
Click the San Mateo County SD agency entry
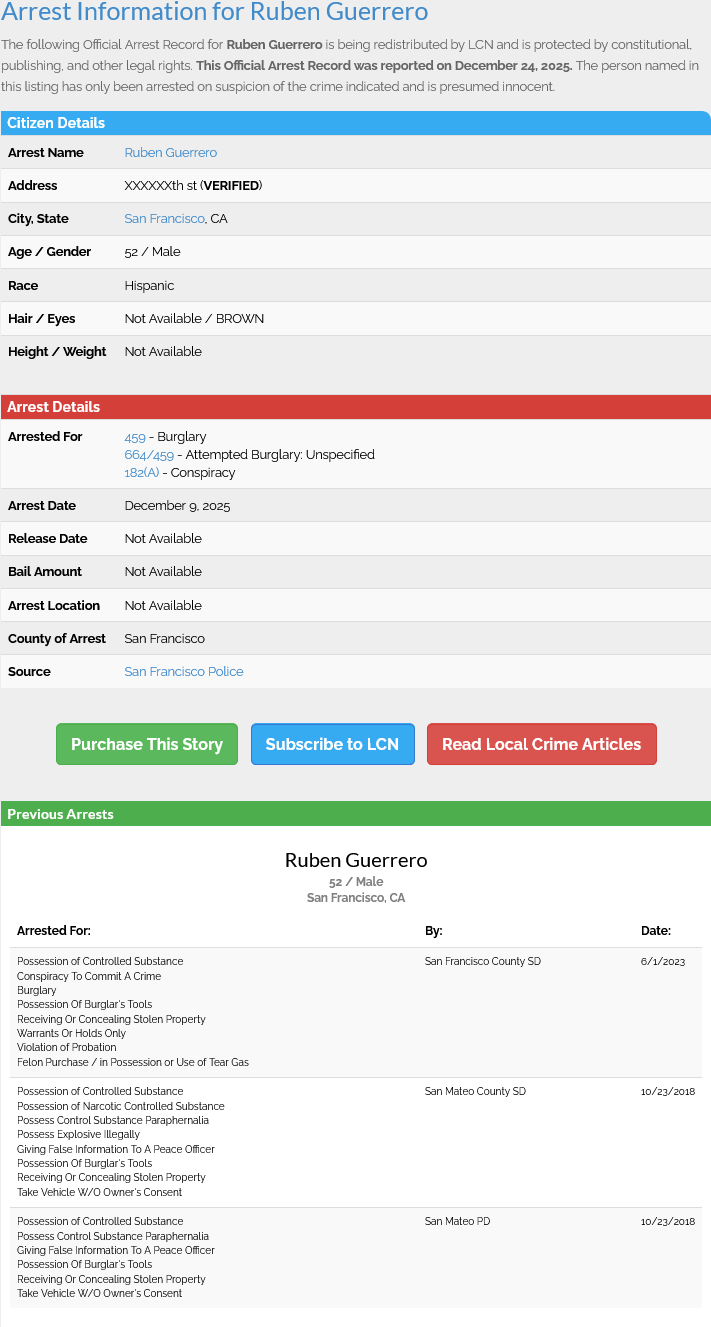(x=475, y=1092)
